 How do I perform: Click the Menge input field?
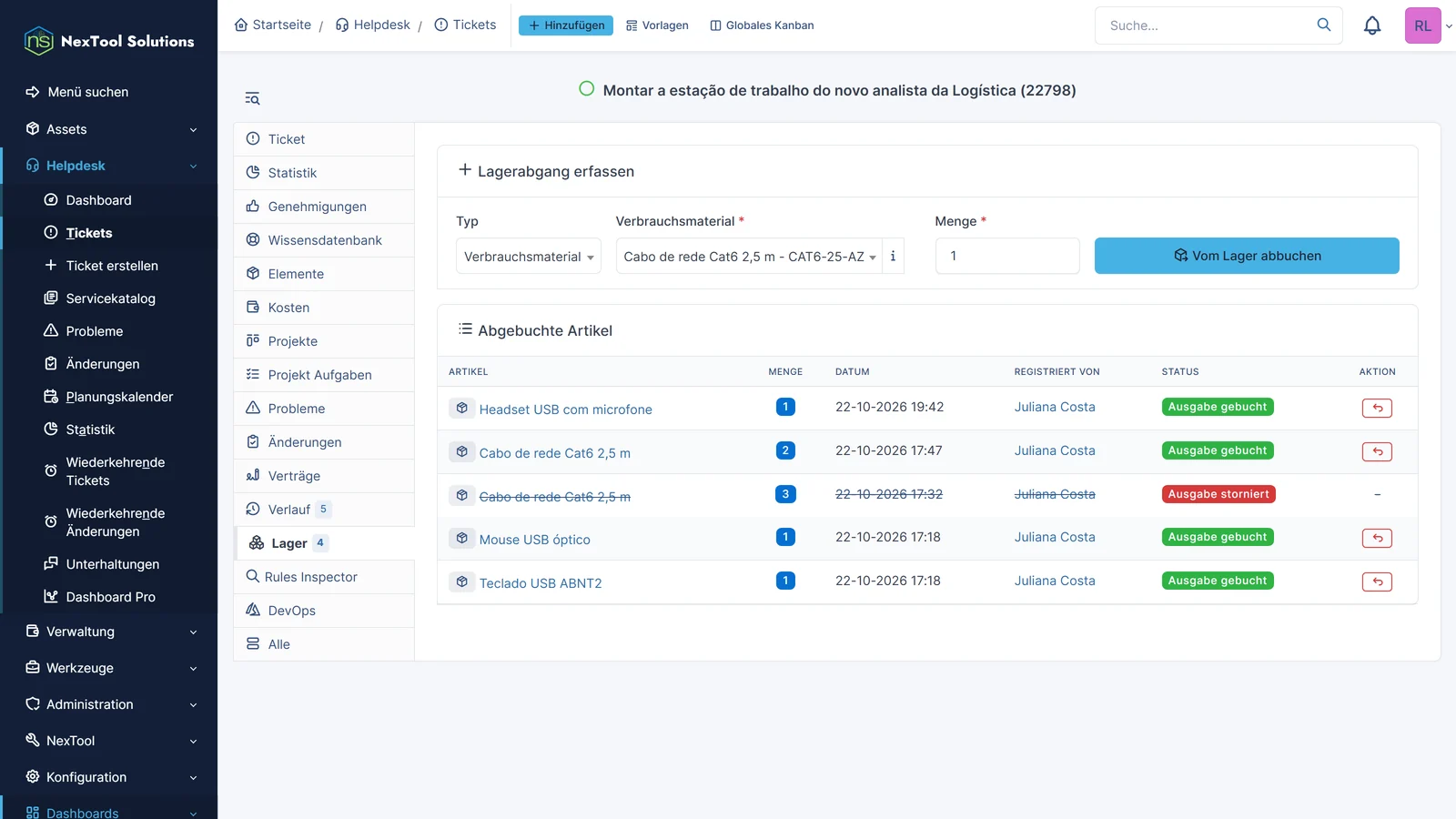pyautogui.click(x=1007, y=256)
